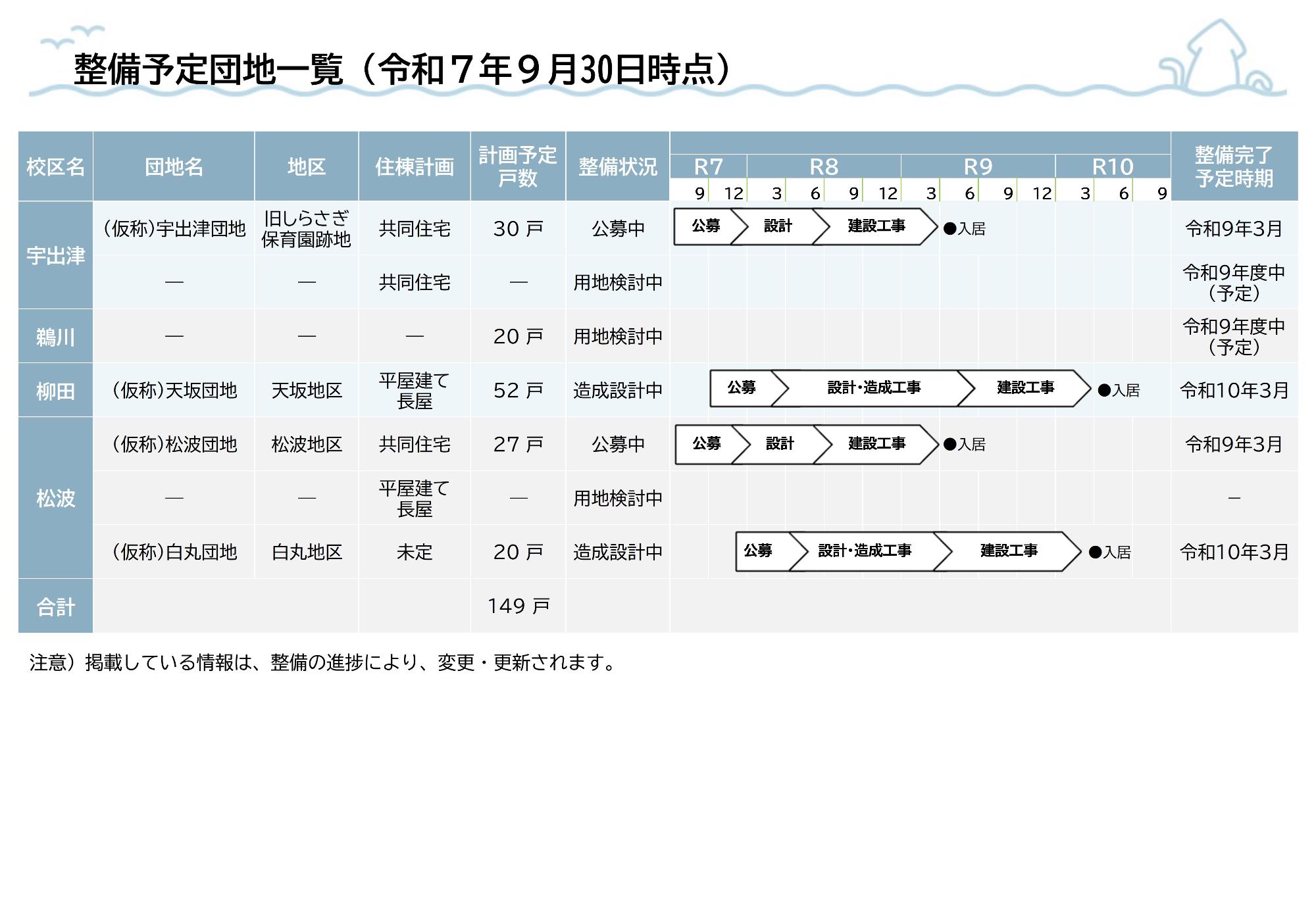Select the 校区名 header tab

[55, 166]
